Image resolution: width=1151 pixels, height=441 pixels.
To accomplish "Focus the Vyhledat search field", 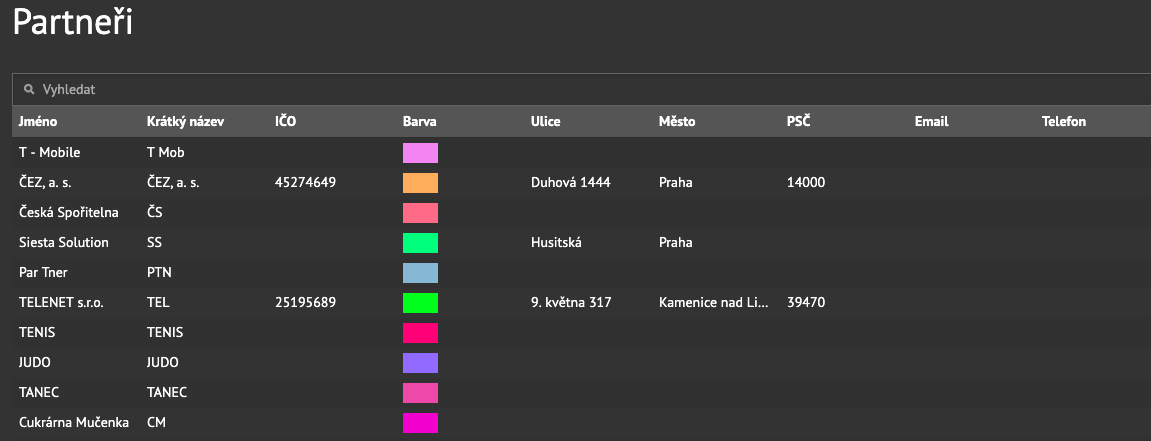I will pyautogui.click(x=581, y=90).
